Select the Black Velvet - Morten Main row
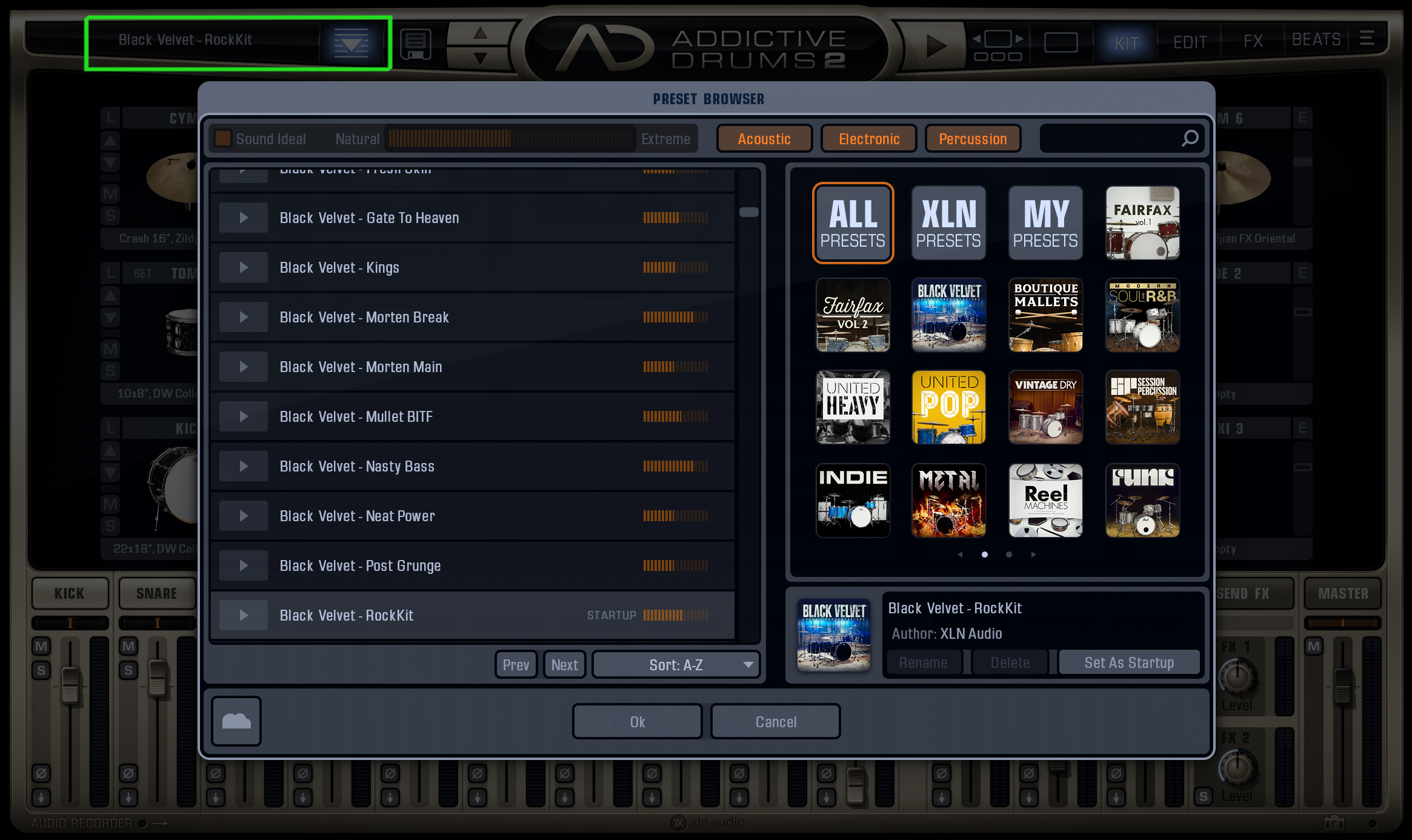This screenshot has height=840, width=1412. (x=473, y=367)
